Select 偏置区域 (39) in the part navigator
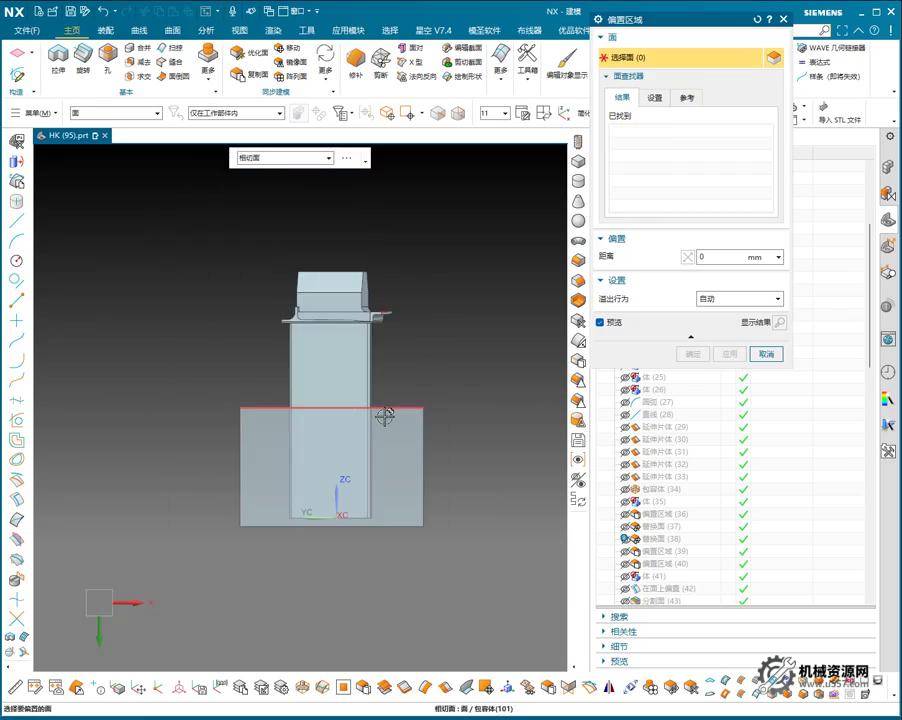Image resolution: width=902 pixels, height=720 pixels. pos(665,551)
